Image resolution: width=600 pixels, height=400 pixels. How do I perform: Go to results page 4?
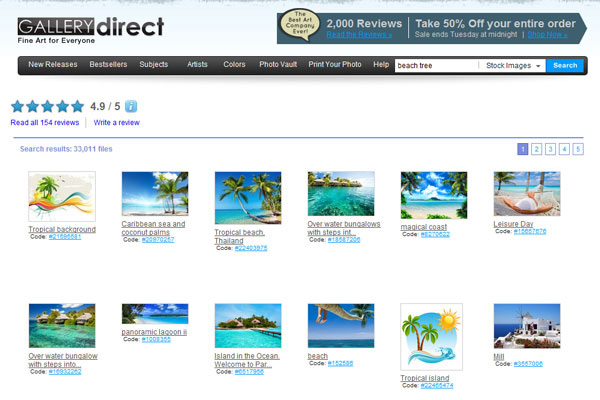(x=564, y=149)
